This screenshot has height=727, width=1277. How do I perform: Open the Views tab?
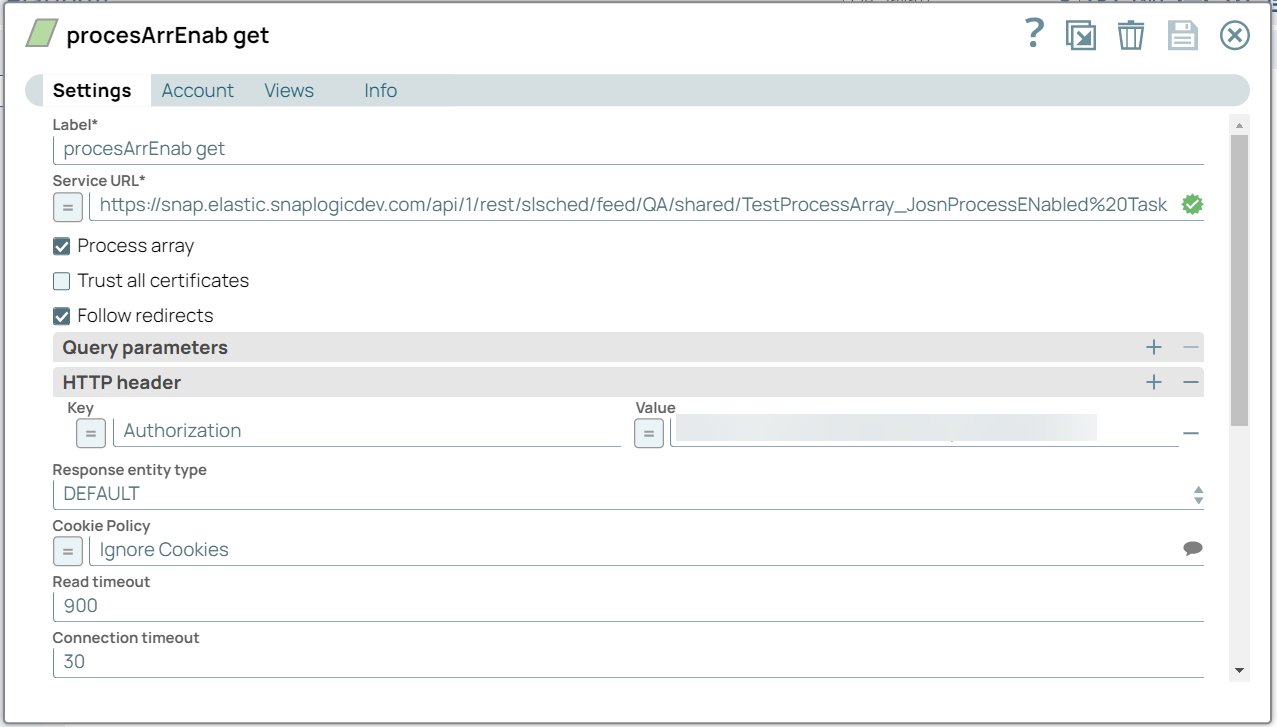[x=288, y=90]
